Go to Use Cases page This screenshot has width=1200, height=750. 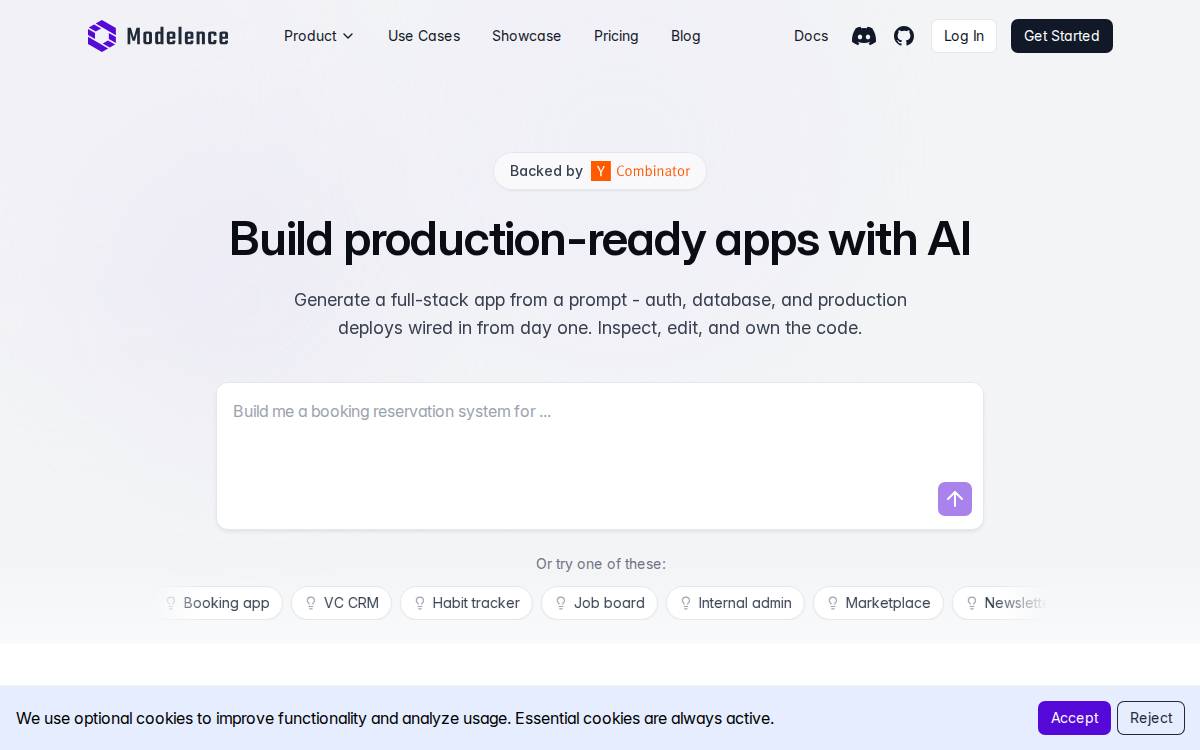[x=424, y=36]
